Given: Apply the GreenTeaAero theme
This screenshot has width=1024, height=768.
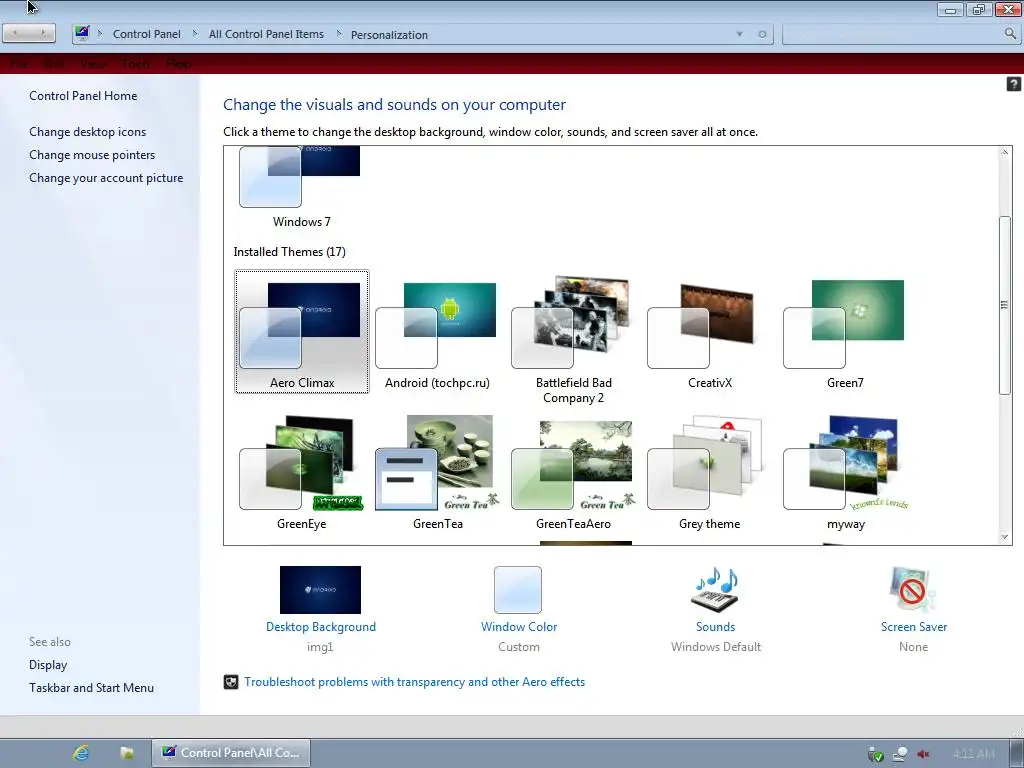Looking at the screenshot, I should tap(573, 473).
